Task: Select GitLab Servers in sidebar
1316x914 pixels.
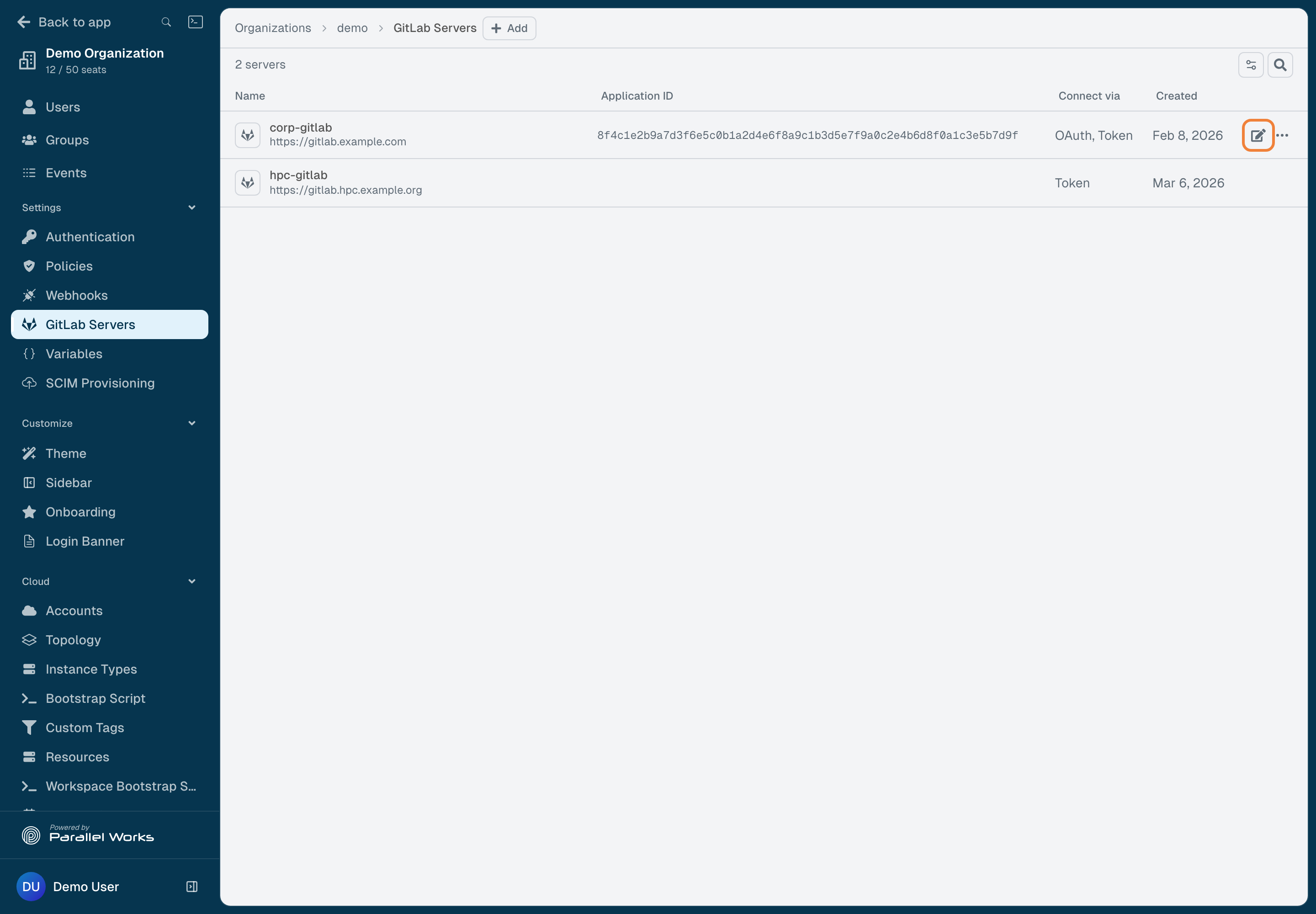Action: (x=109, y=324)
